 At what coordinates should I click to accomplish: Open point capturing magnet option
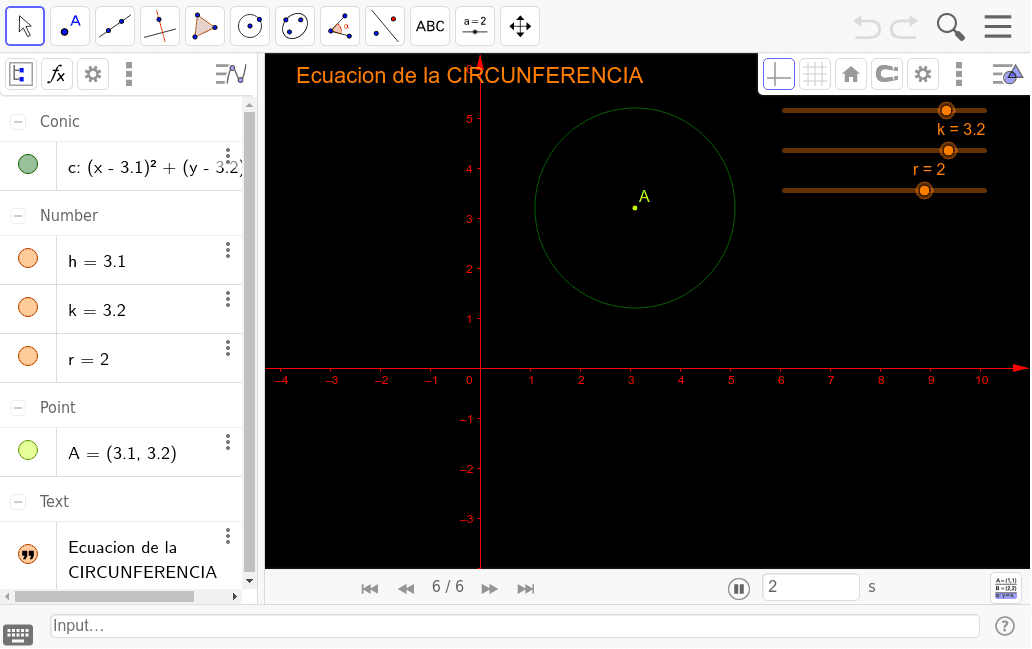click(887, 74)
